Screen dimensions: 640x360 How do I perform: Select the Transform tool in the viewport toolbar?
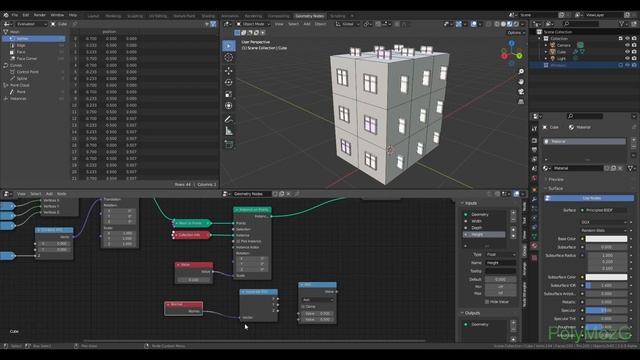(229, 106)
